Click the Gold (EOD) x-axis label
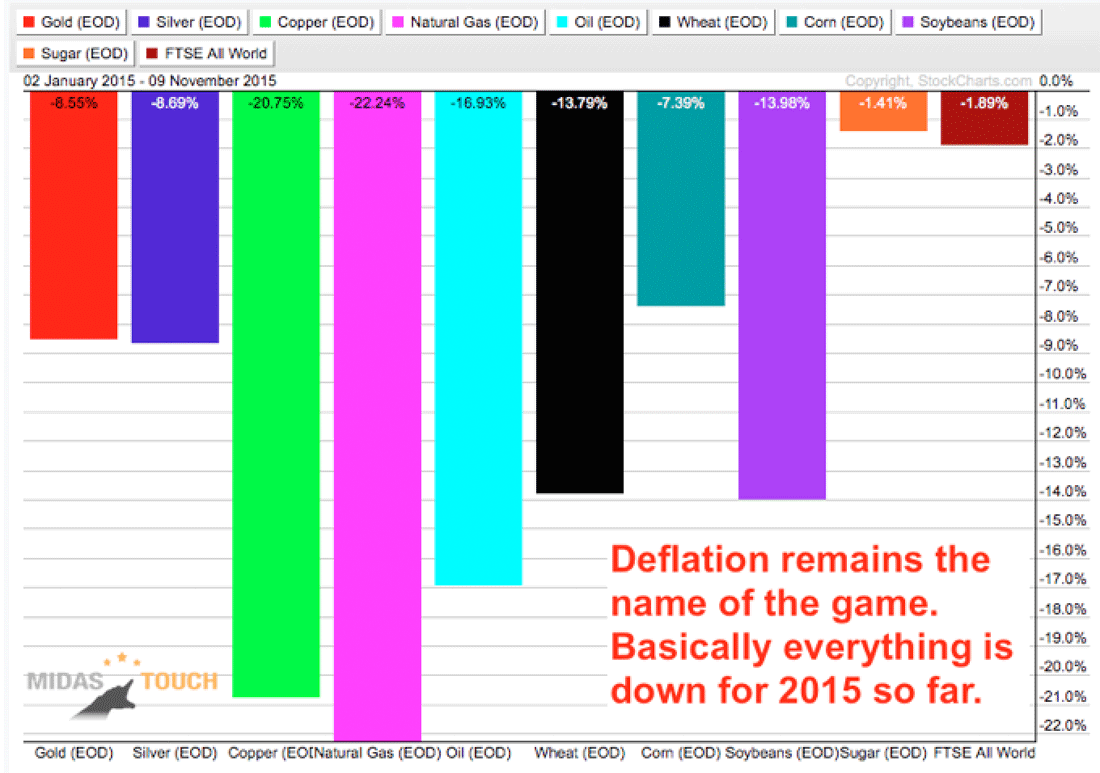 click(74, 753)
